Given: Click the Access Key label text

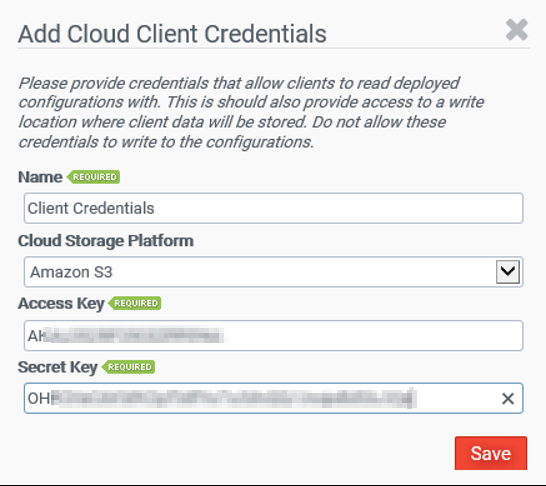Looking at the screenshot, I should tap(61, 304).
